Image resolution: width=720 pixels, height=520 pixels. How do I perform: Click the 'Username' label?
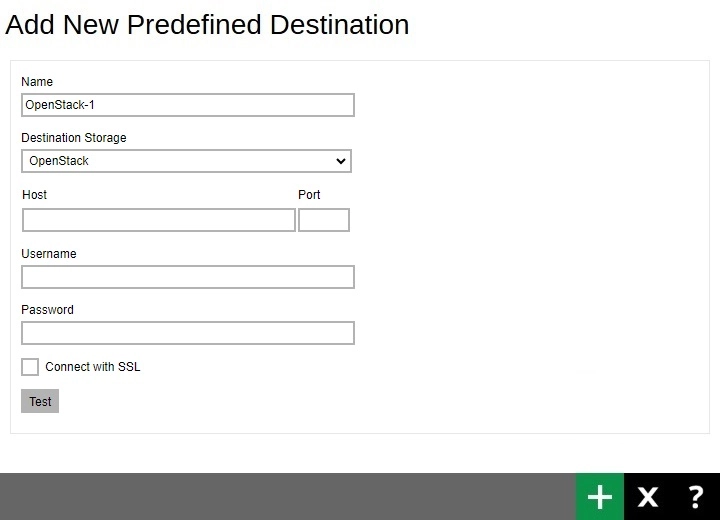[x=49, y=254]
